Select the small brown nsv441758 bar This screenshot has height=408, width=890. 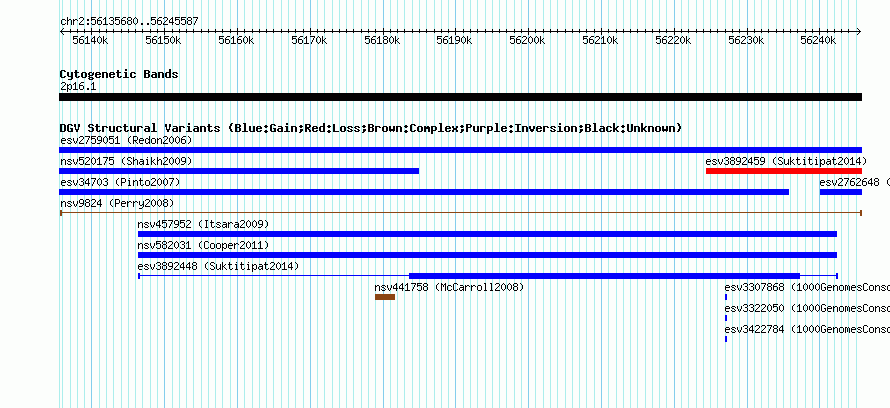point(385,297)
